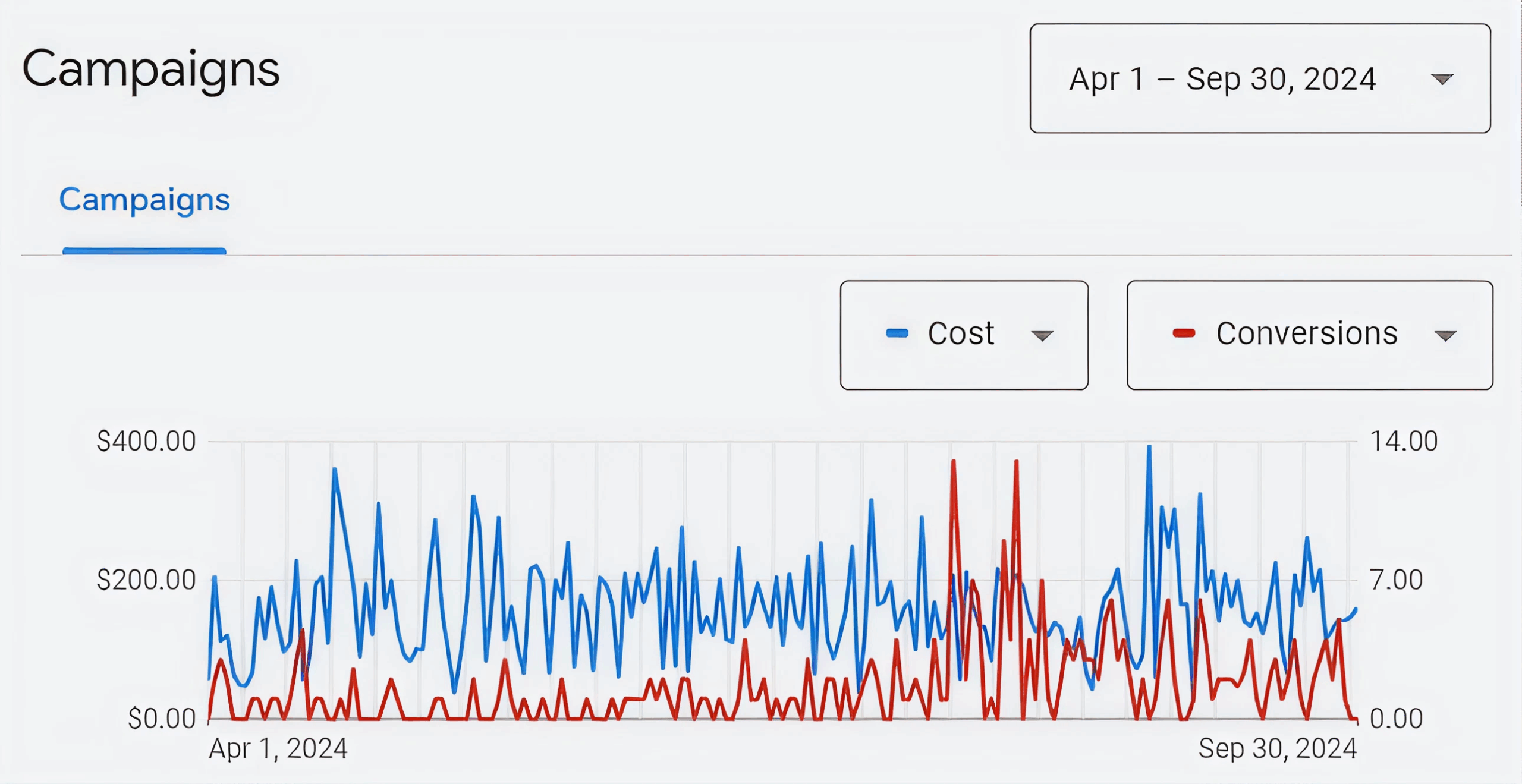This screenshot has height=784, width=1522.
Task: Open the date range dropdown
Action: tap(1444, 78)
